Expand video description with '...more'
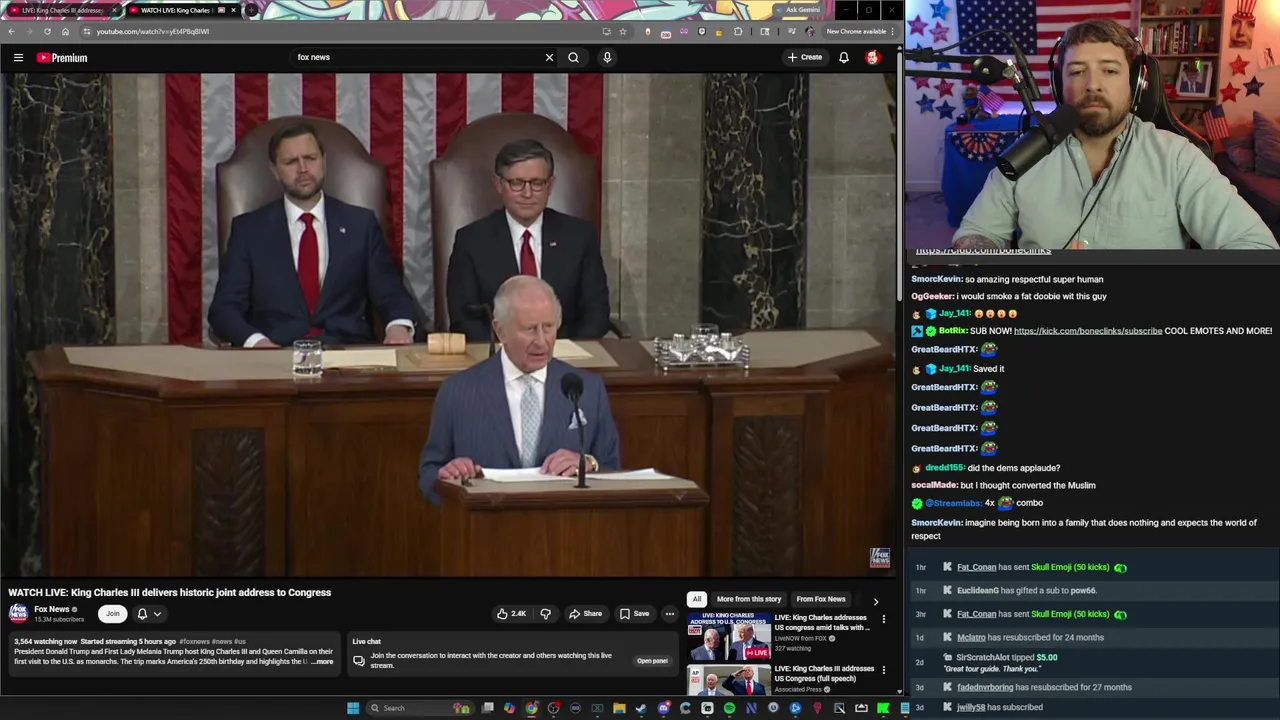The width and height of the screenshot is (1280, 720). 323,662
